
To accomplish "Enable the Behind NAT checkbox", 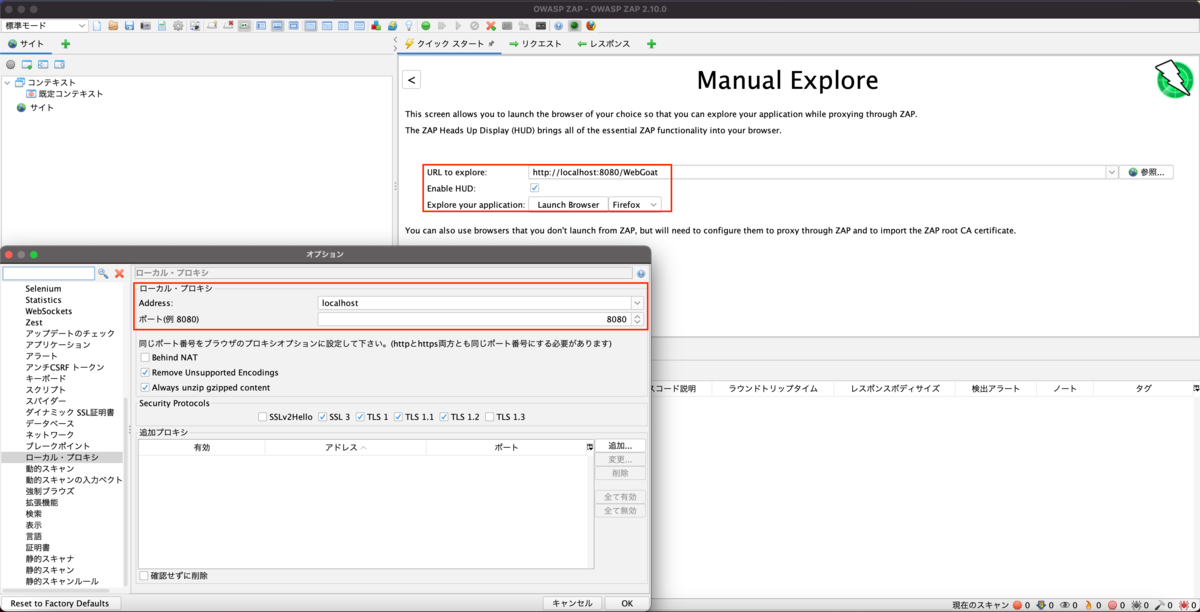I will 145,357.
